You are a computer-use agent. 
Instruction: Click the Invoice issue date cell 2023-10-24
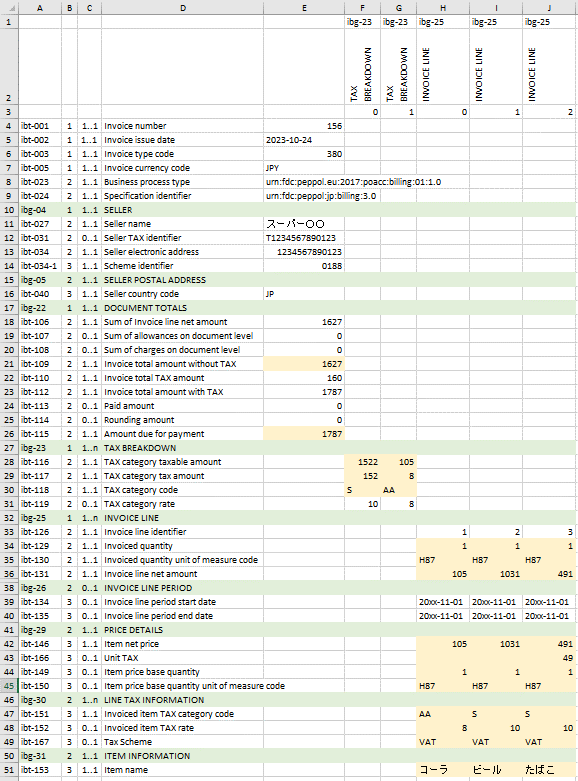tap(304, 140)
